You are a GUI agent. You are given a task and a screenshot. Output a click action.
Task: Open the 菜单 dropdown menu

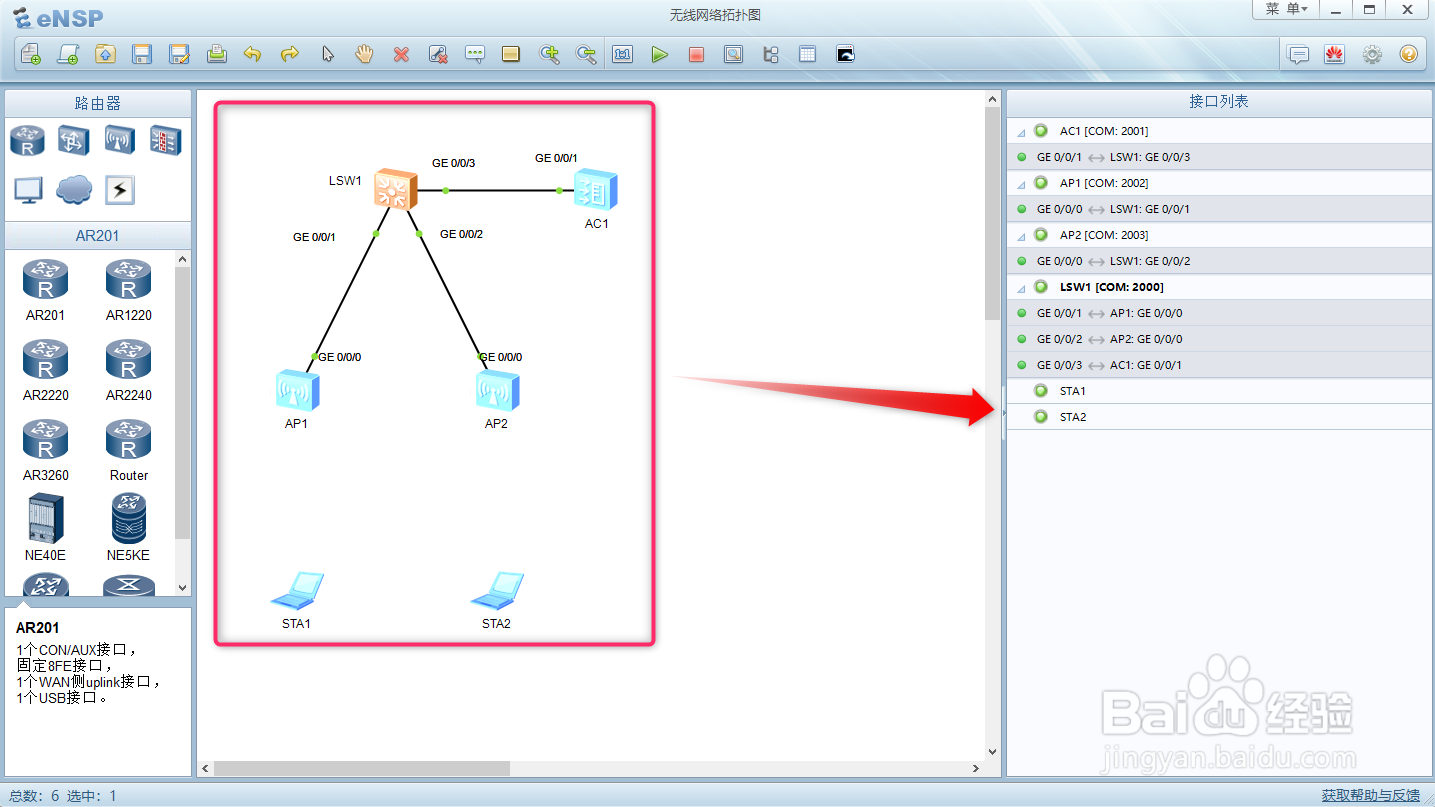[1284, 10]
